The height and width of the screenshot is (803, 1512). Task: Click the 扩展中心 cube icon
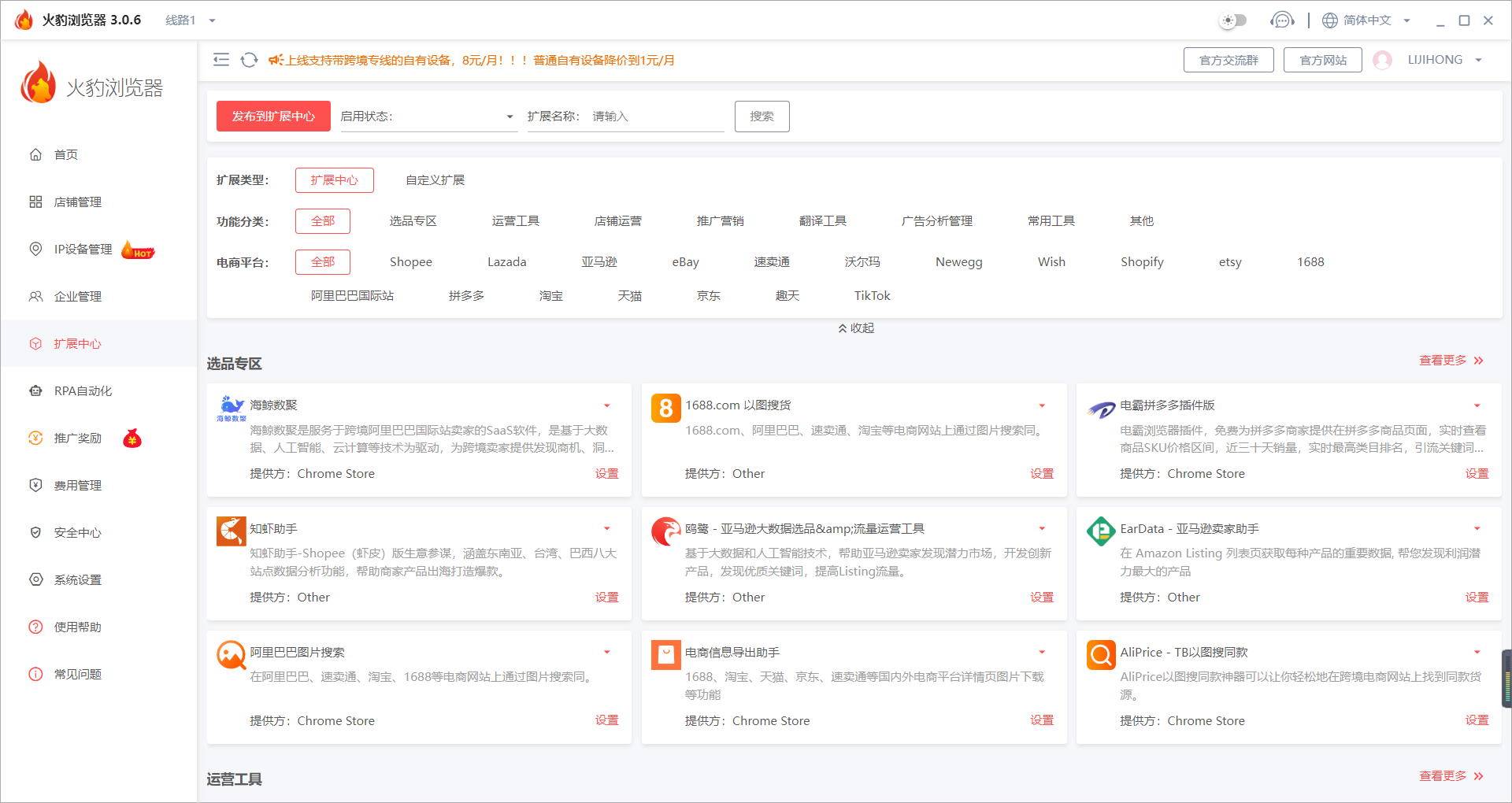point(35,343)
